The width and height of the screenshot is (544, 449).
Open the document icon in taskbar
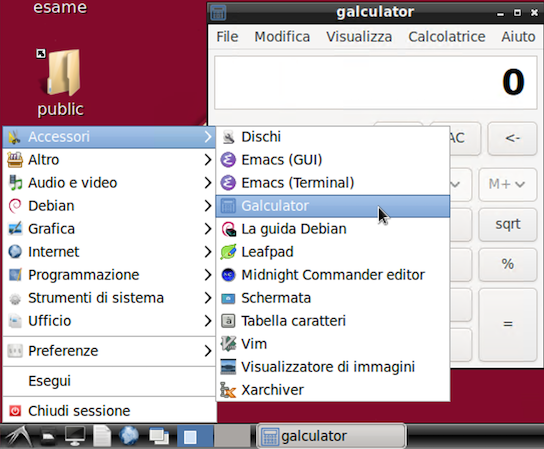[x=102, y=436]
